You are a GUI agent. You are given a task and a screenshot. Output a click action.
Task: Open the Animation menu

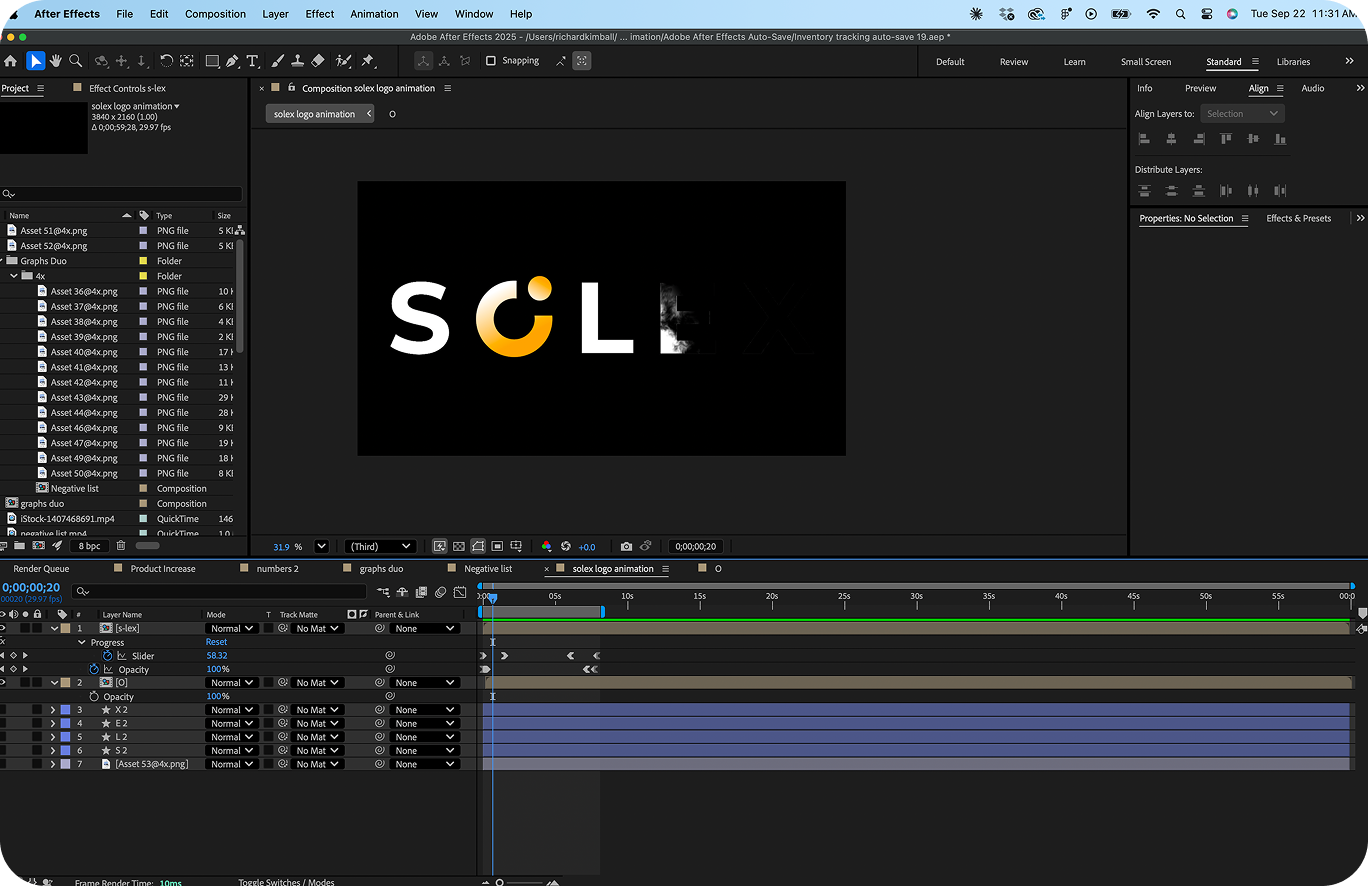[x=373, y=14]
